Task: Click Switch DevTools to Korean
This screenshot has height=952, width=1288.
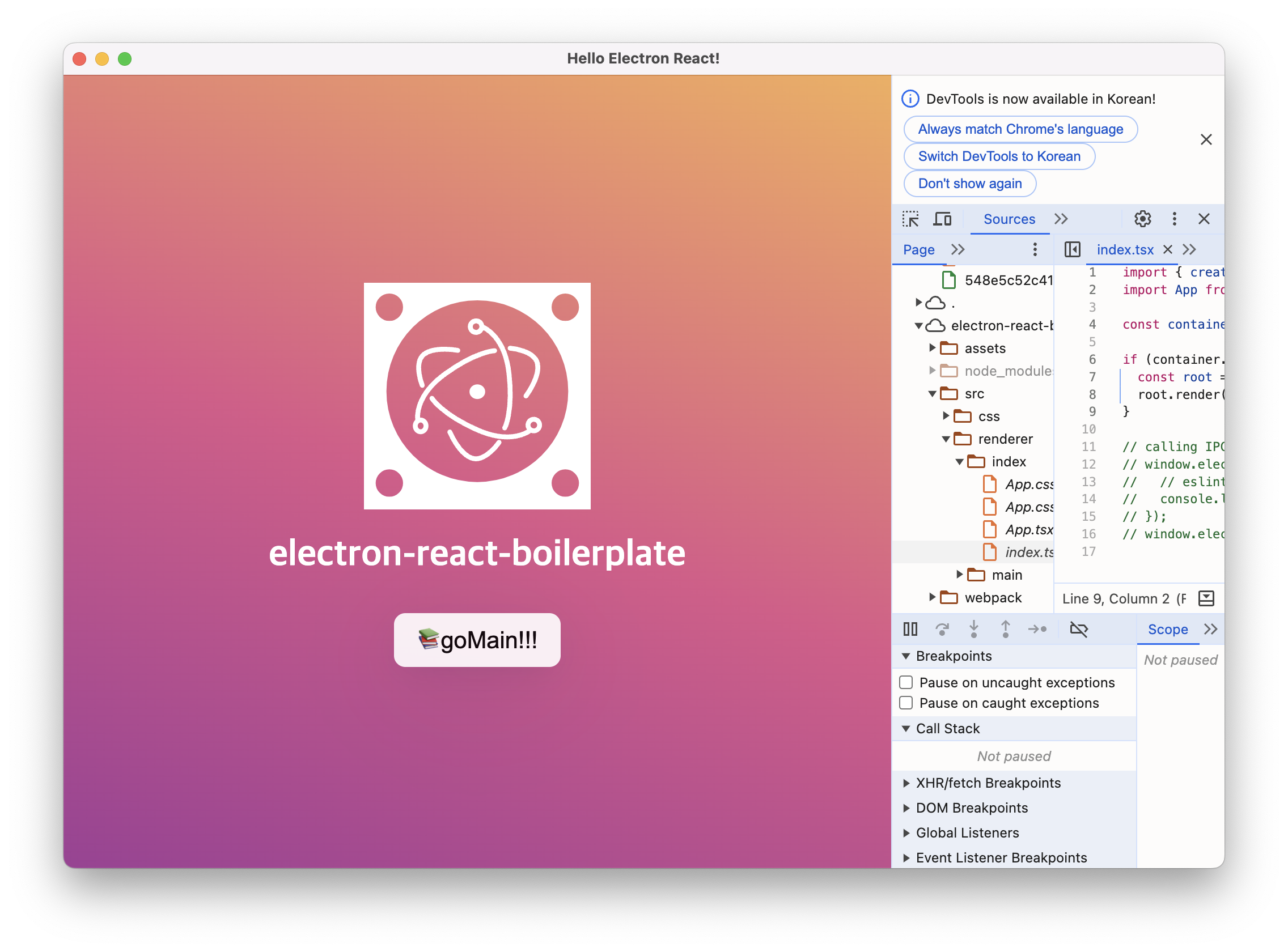Action: [998, 156]
